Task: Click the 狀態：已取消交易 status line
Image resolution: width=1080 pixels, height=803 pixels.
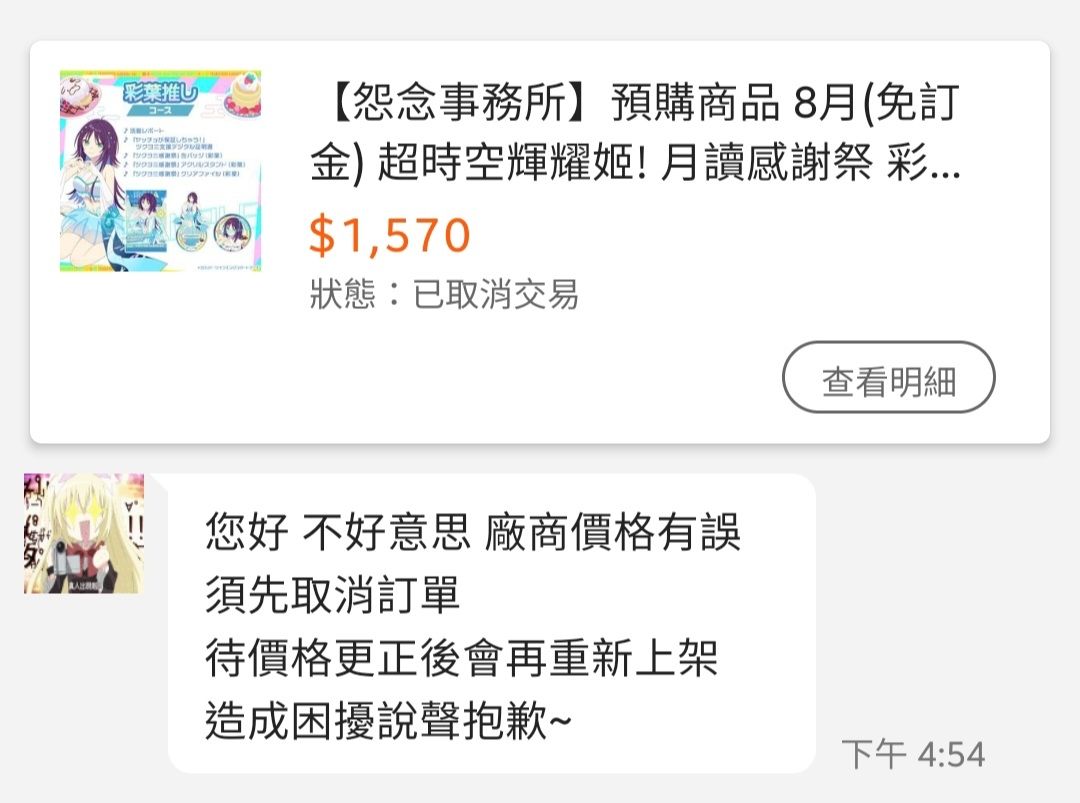Action: [444, 294]
